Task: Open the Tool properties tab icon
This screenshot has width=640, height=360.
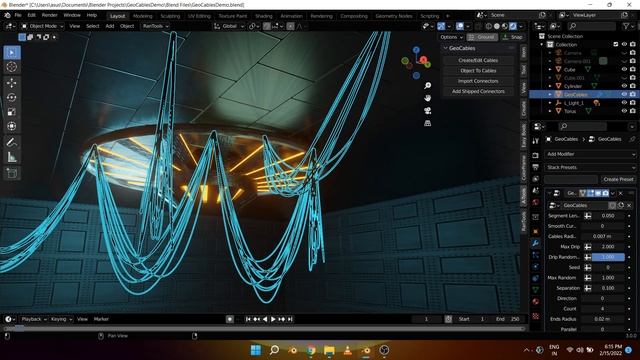Action: click(x=536, y=141)
